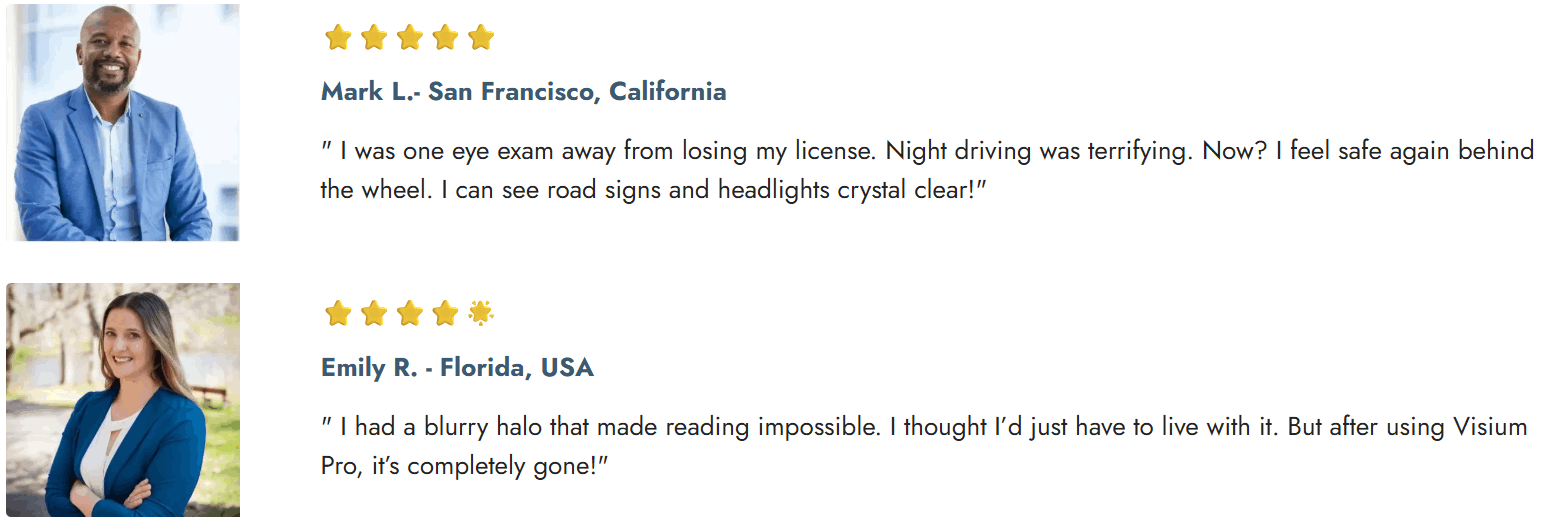This screenshot has width=1564, height=524.
Task: Click the third star in Mark's rating
Action: [x=410, y=38]
